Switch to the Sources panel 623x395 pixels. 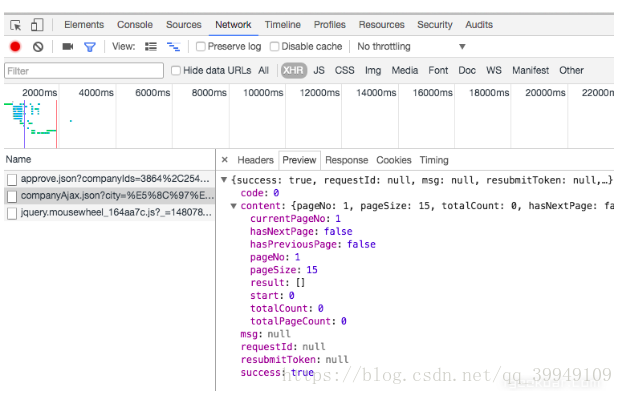184,25
